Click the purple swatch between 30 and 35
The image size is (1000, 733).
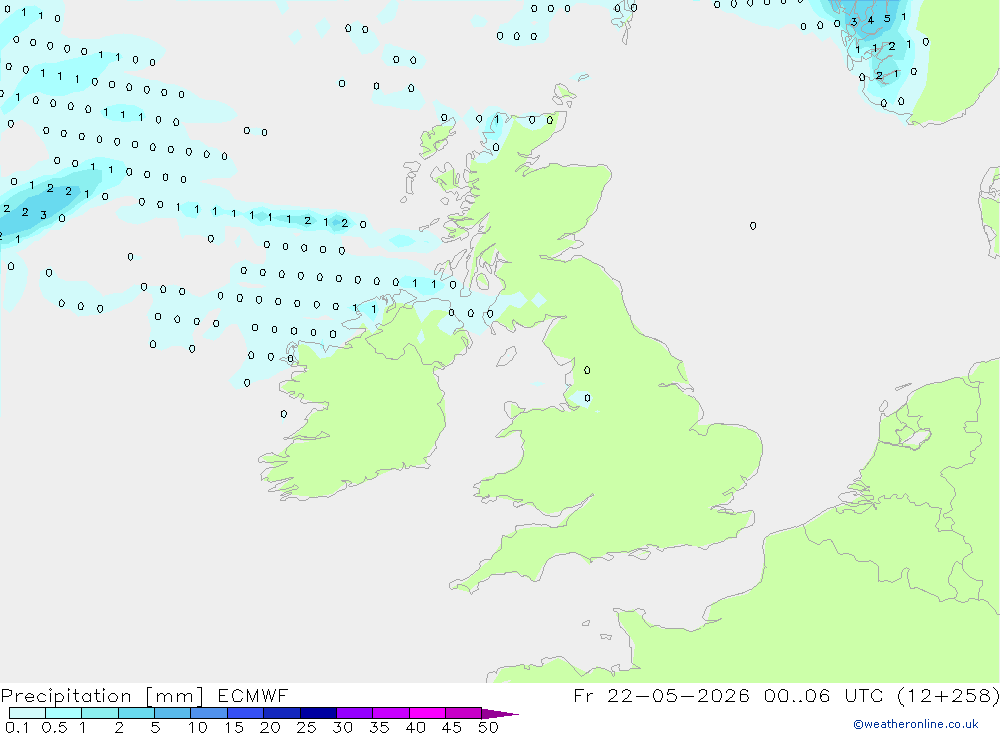click(x=354, y=713)
